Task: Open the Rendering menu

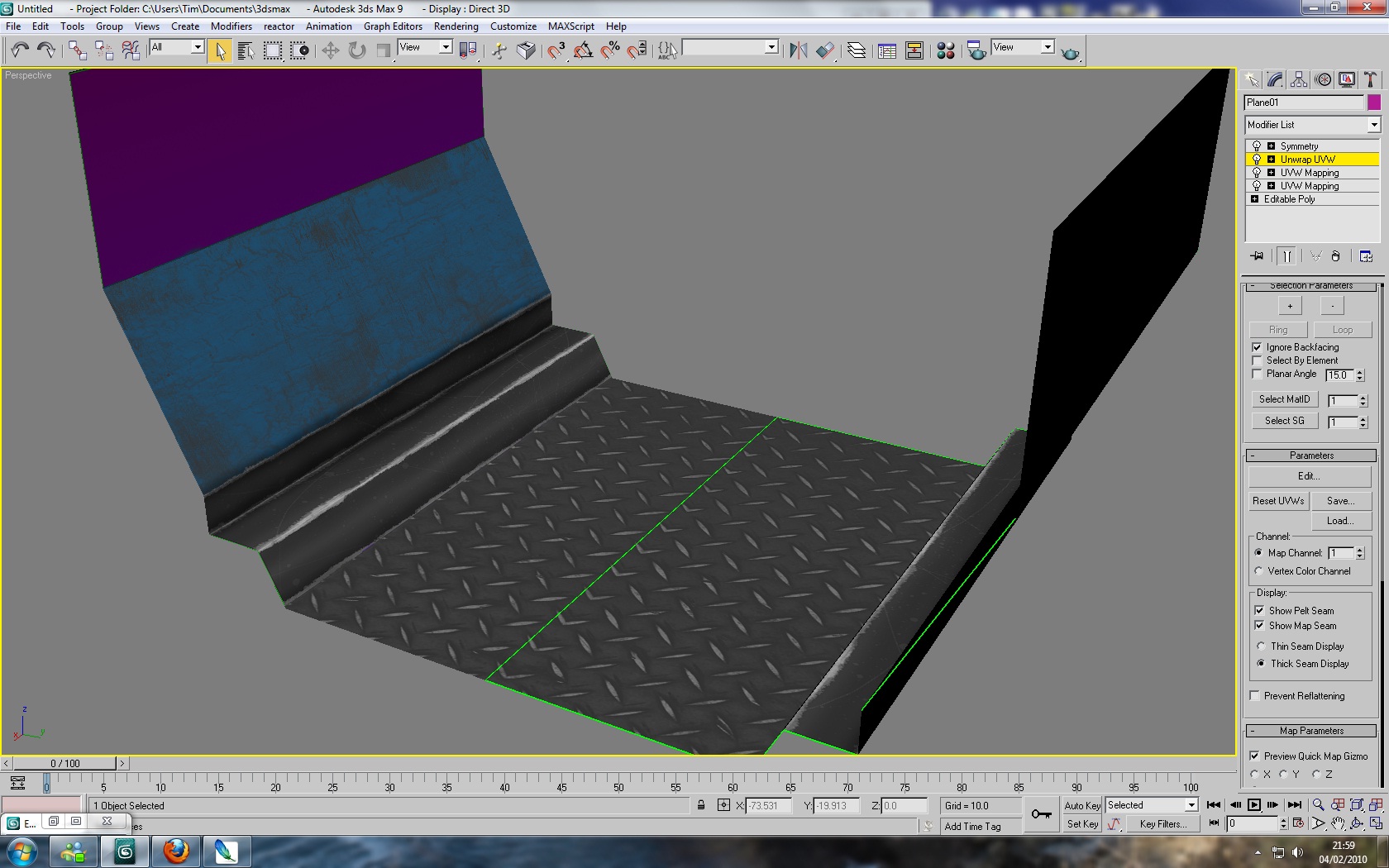Action: [x=456, y=26]
